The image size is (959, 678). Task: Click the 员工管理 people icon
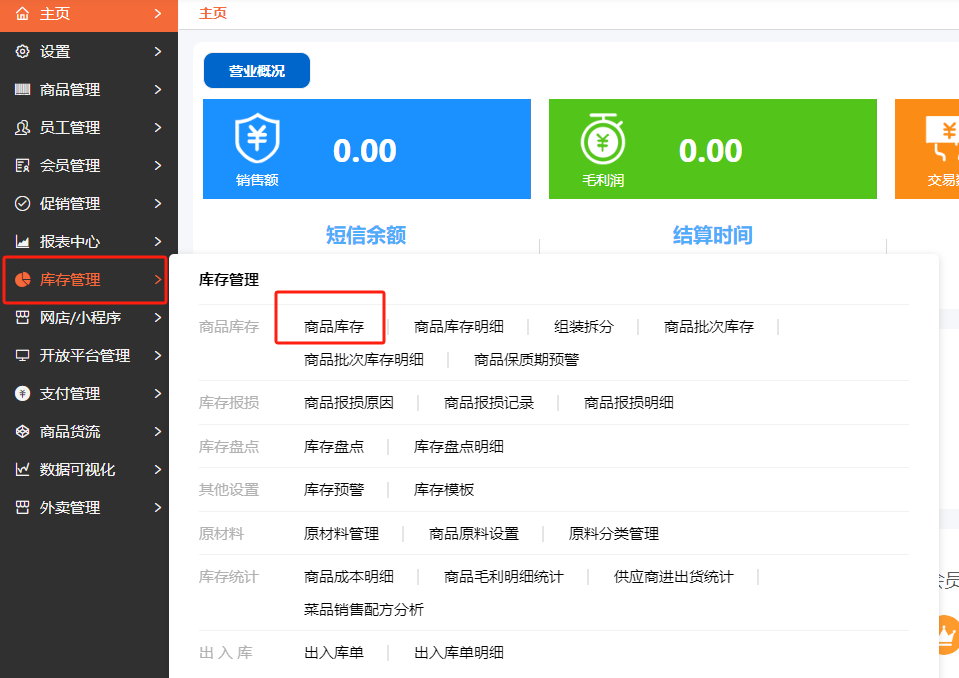22,128
